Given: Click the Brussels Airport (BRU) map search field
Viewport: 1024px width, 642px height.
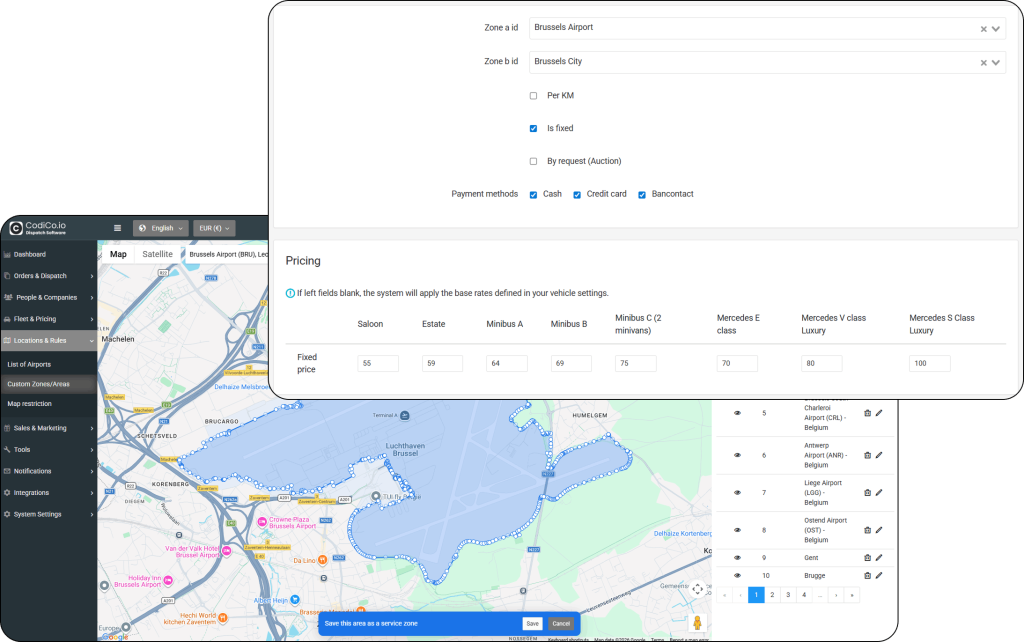Looking at the screenshot, I should [227, 254].
